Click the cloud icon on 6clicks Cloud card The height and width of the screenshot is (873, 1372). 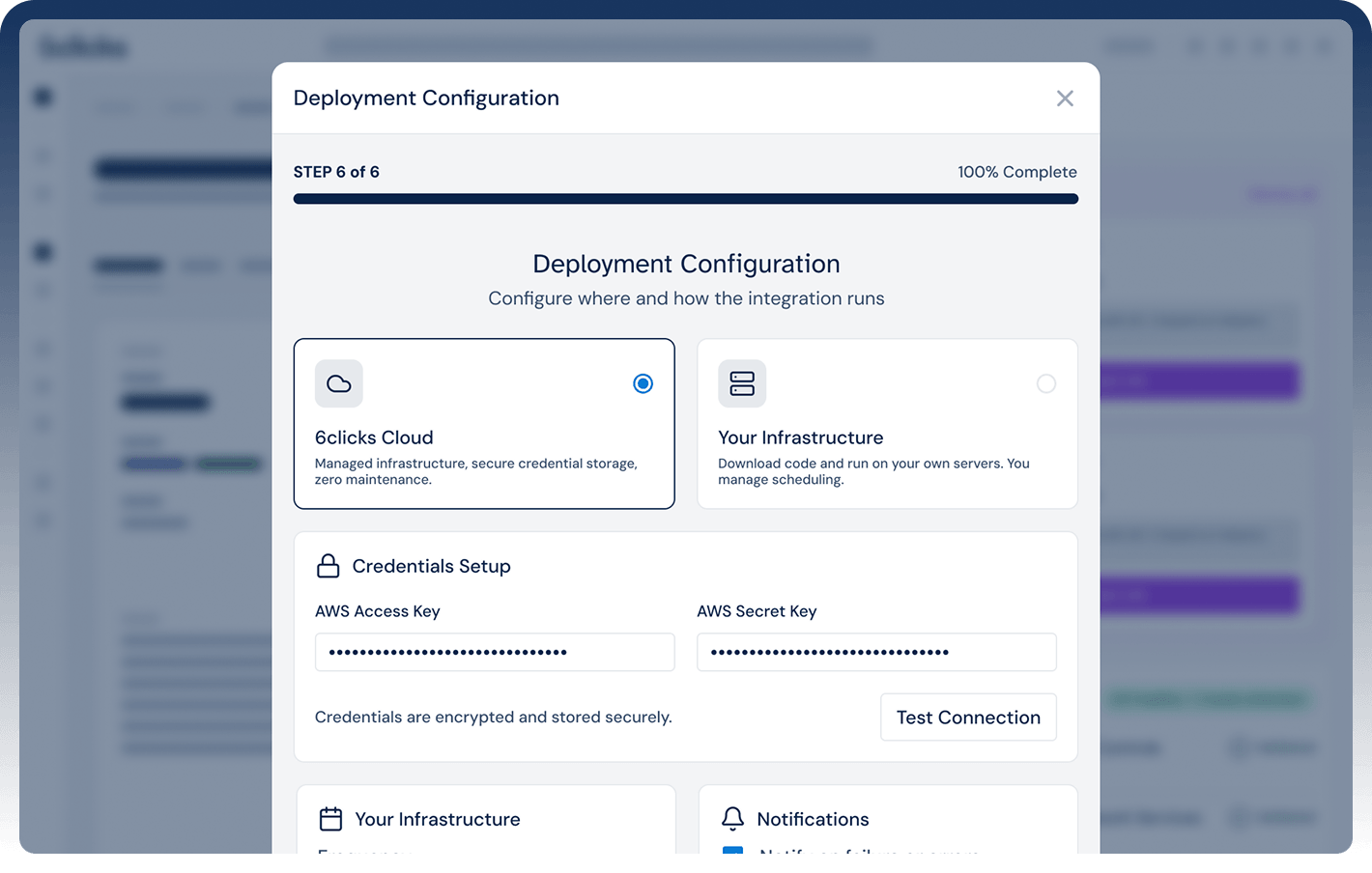coord(338,383)
